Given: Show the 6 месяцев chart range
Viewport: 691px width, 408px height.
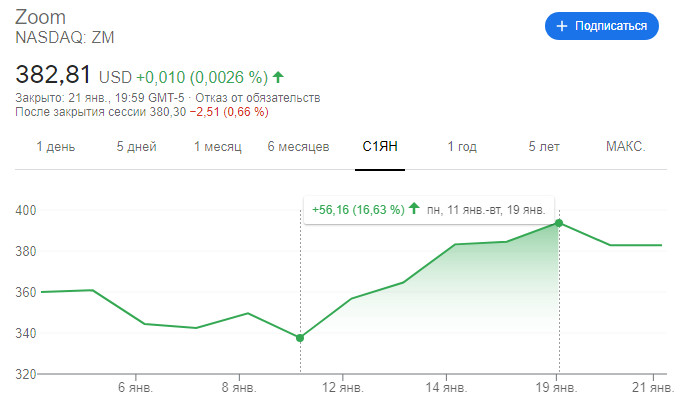Looking at the screenshot, I should click(298, 147).
